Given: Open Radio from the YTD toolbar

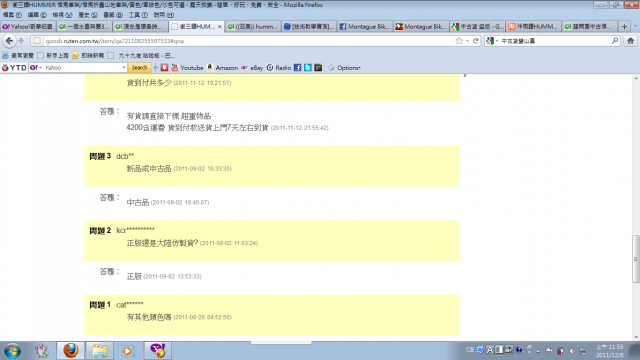Looking at the screenshot, I should tap(279, 68).
